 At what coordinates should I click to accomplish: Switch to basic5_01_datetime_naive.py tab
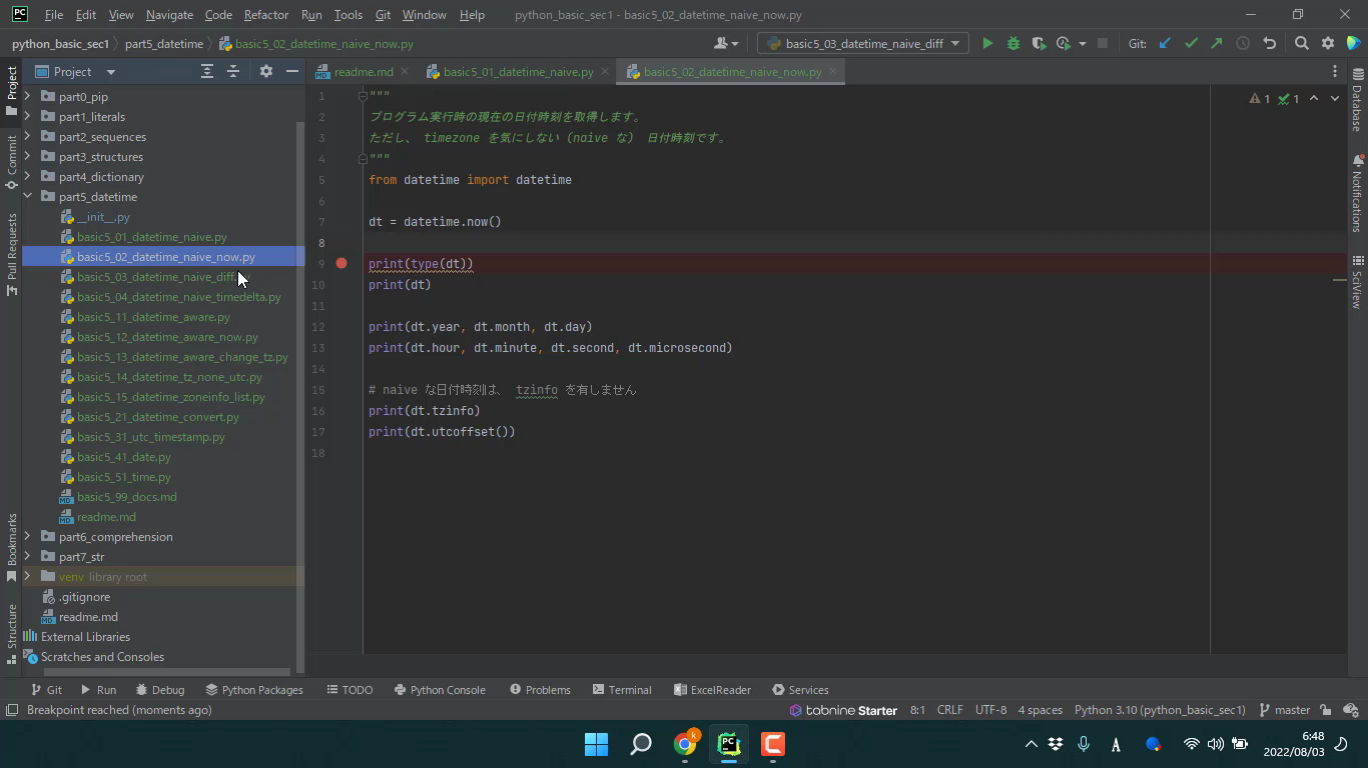coord(517,72)
